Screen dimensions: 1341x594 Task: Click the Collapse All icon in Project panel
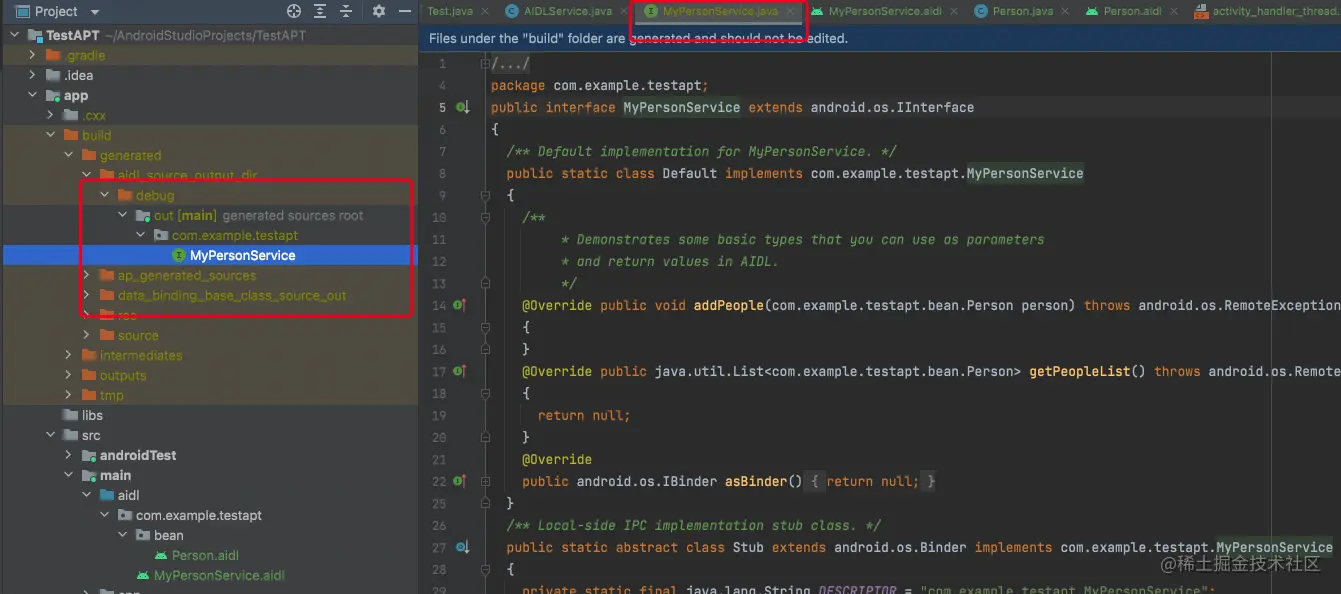(x=346, y=11)
